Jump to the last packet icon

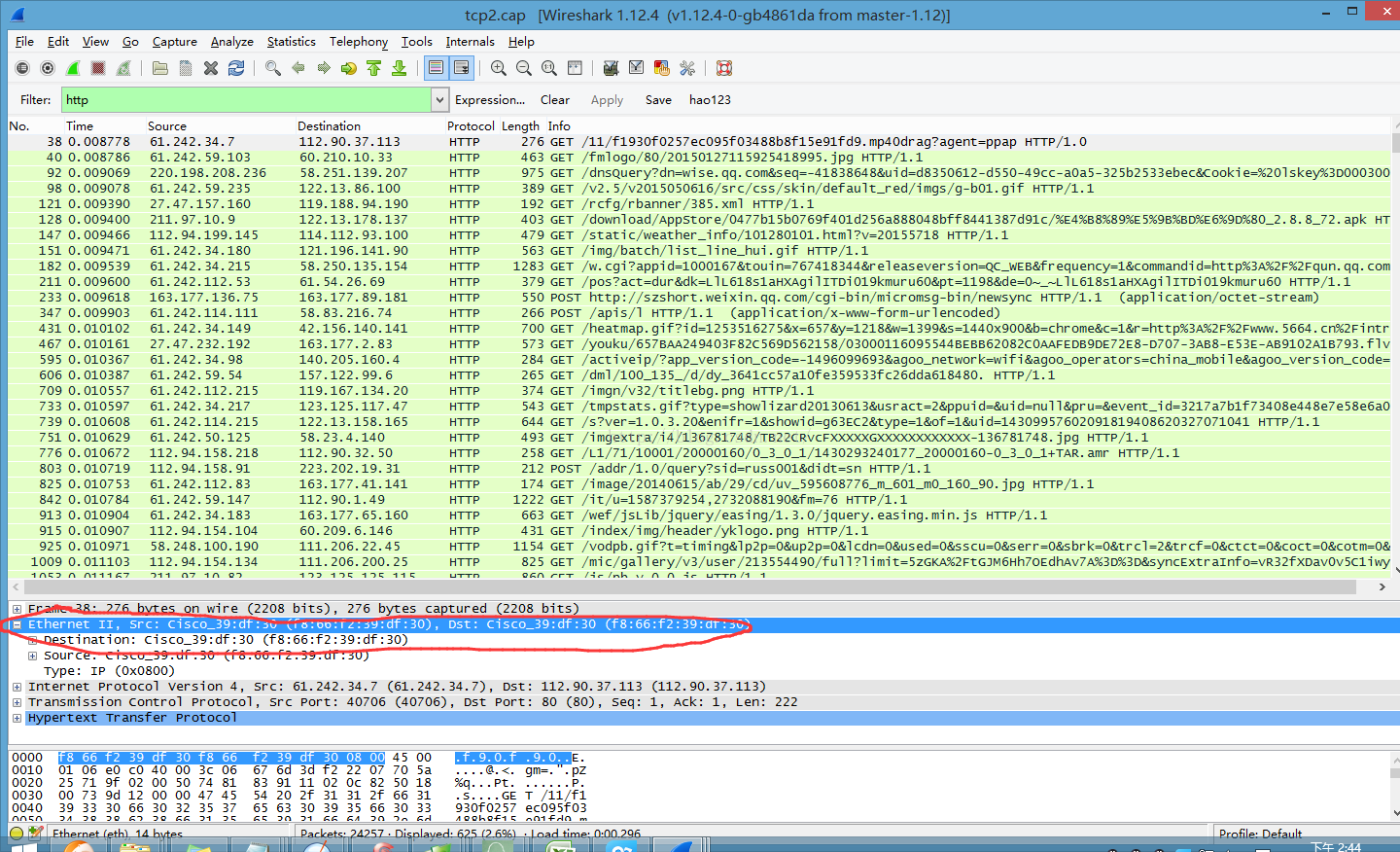(400, 68)
